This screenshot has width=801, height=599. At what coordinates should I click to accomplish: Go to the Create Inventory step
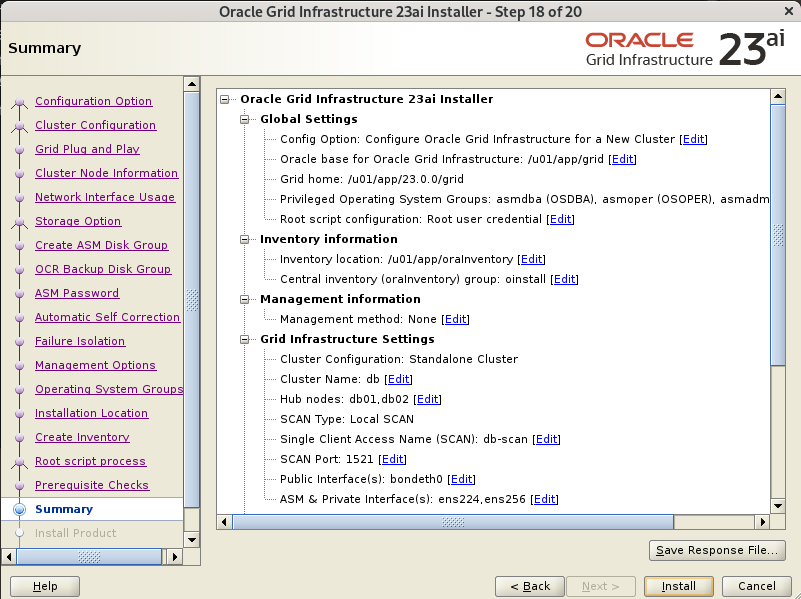tap(82, 437)
